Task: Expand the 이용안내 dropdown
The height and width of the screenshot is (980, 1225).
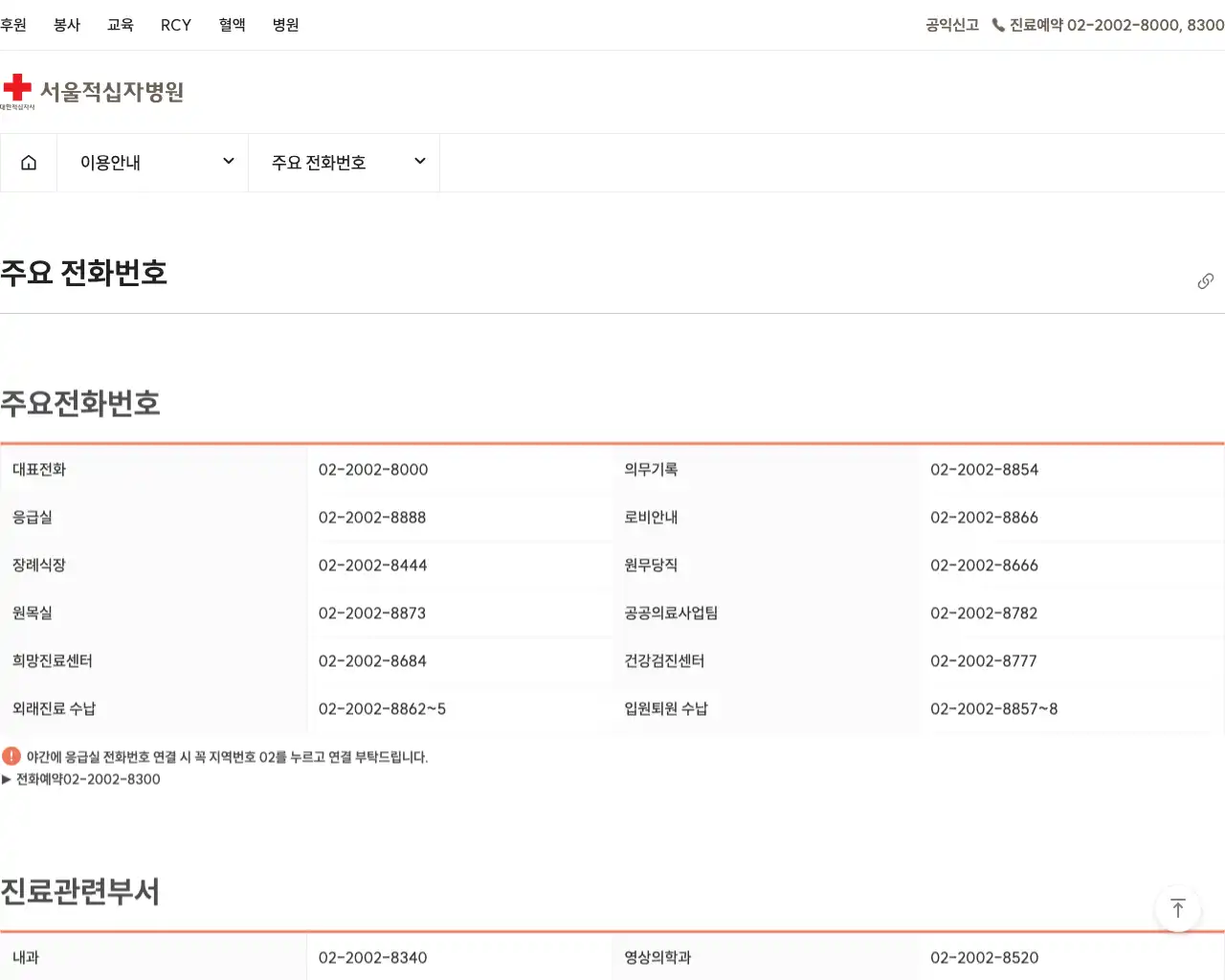Action: 110,162
